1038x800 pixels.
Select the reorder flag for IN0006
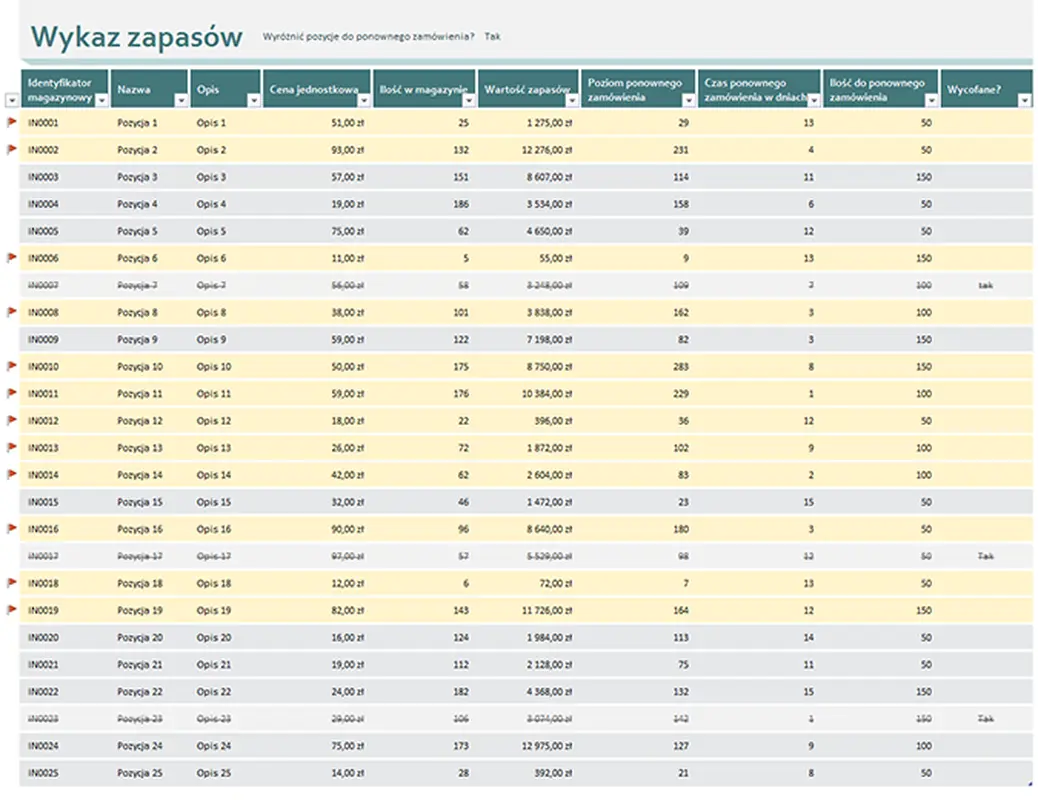click(12, 258)
